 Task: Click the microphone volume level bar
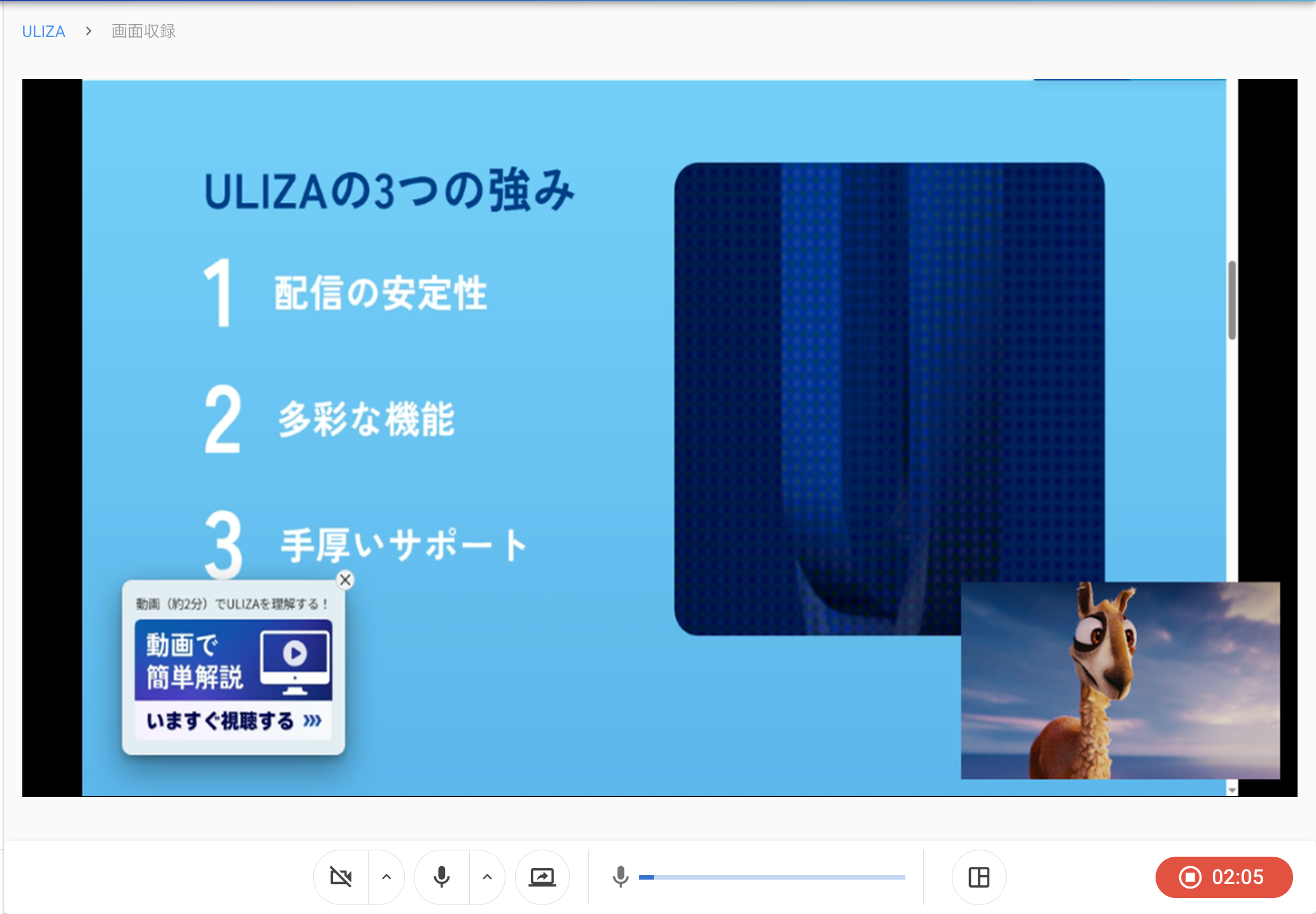click(772, 877)
